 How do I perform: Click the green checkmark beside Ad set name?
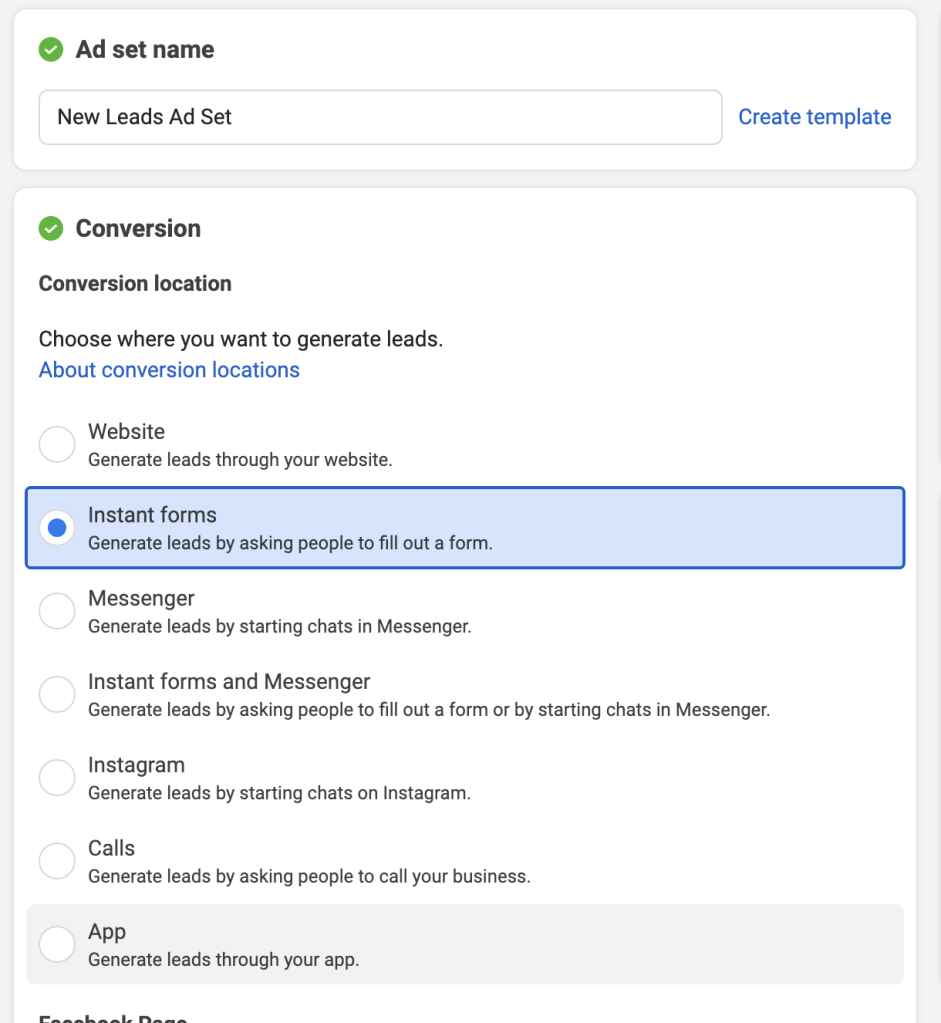coord(51,49)
